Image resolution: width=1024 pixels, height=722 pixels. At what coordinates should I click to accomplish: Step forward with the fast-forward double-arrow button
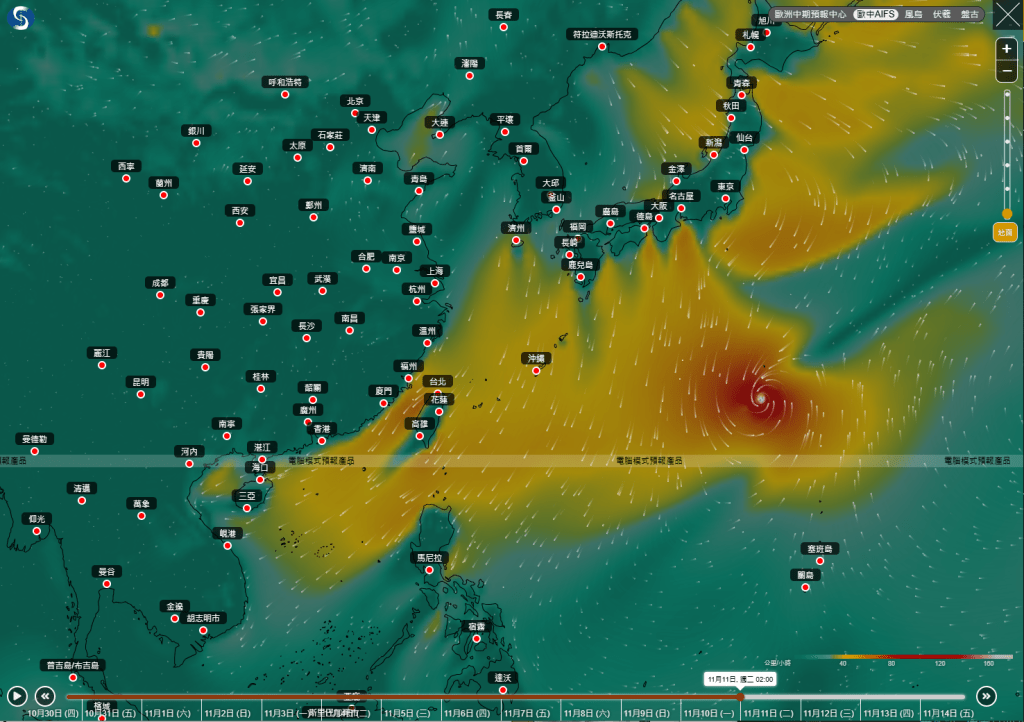(x=986, y=696)
